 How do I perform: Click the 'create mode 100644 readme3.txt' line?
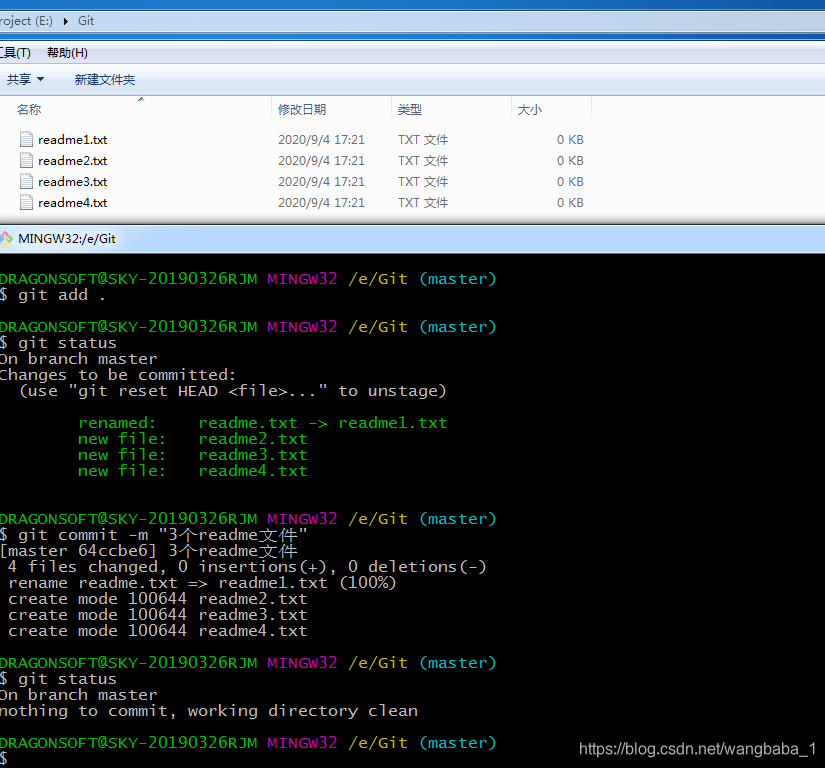(158, 615)
